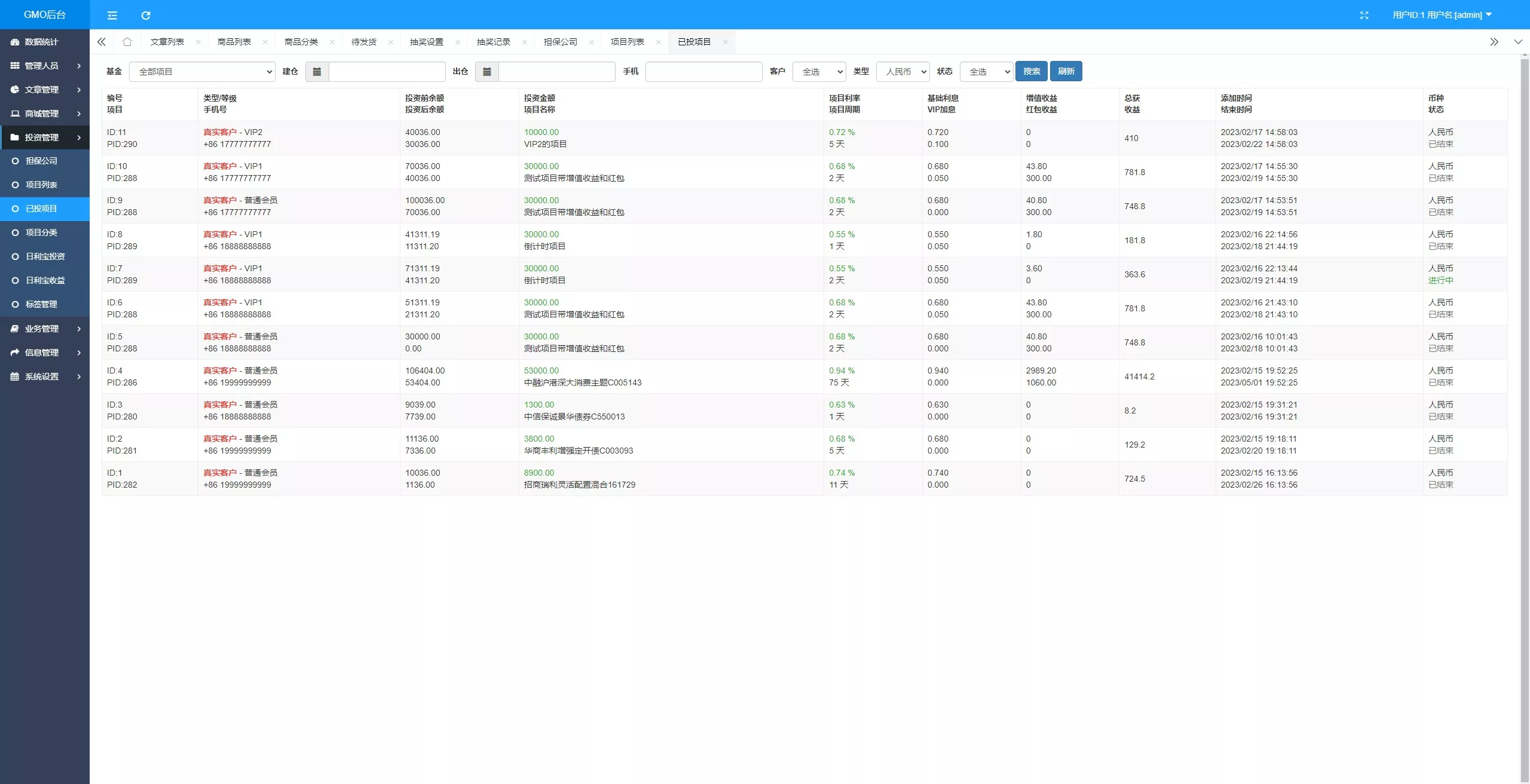1530x784 pixels.
Task: Expand the 管理人员 sidebar menu
Action: click(x=45, y=66)
